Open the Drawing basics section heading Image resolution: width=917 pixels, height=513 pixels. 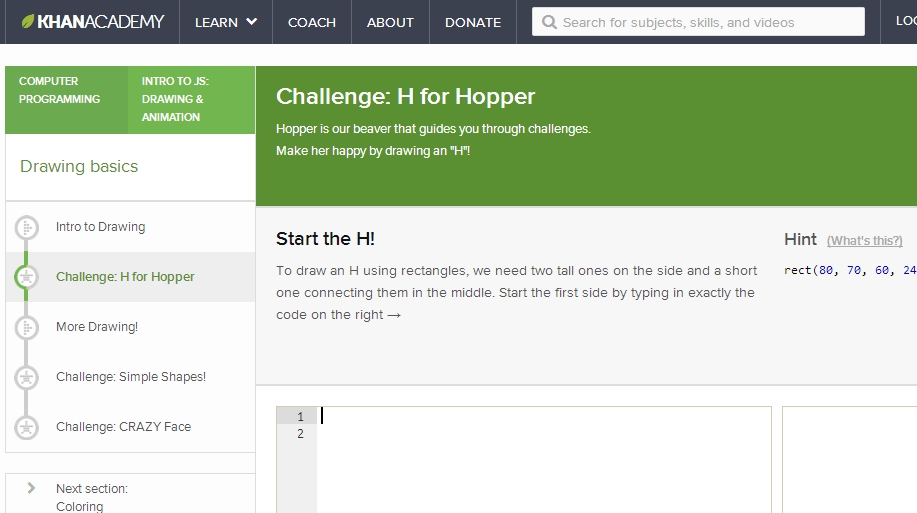click(x=79, y=166)
